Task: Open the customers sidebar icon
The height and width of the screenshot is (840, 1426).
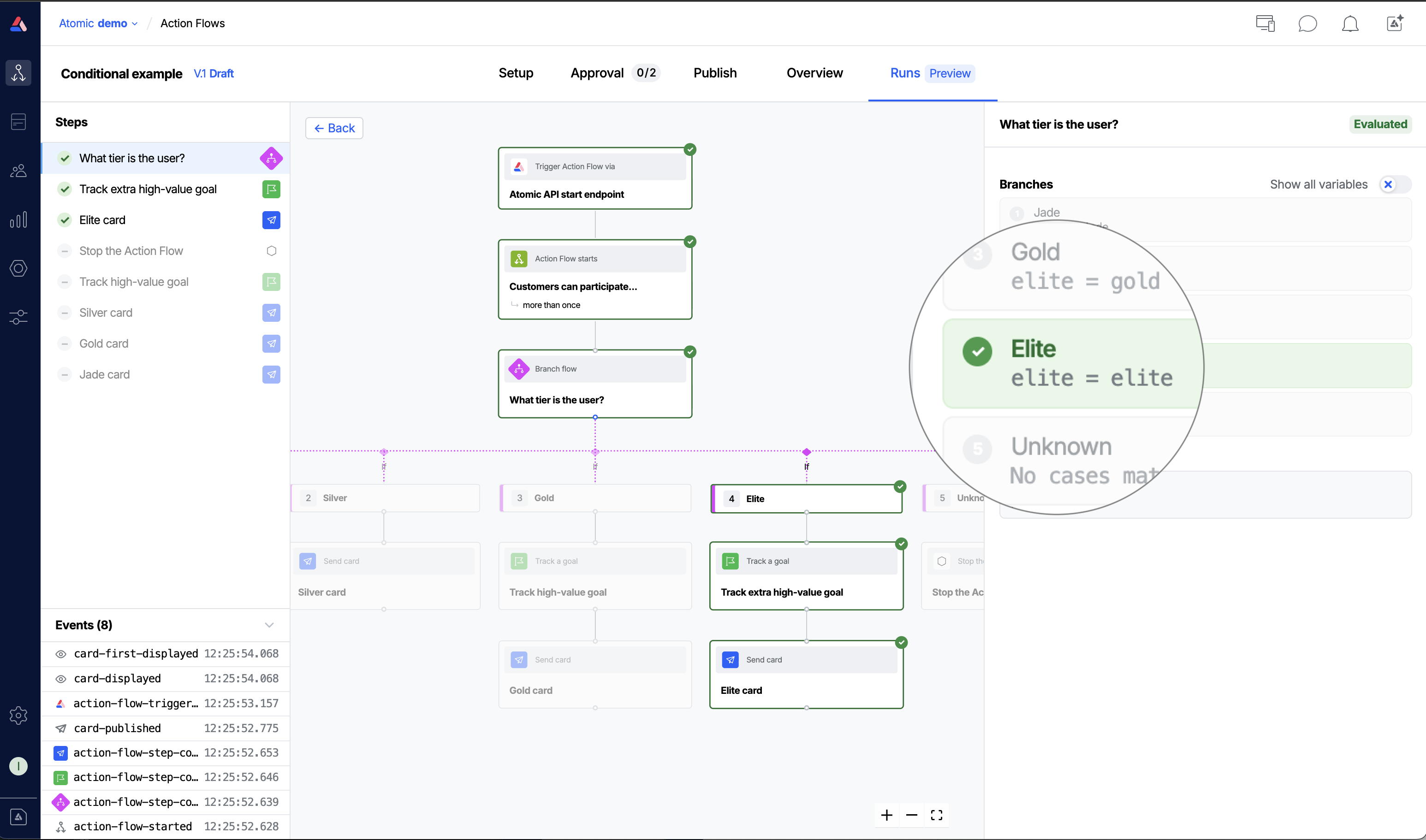Action: [18, 171]
